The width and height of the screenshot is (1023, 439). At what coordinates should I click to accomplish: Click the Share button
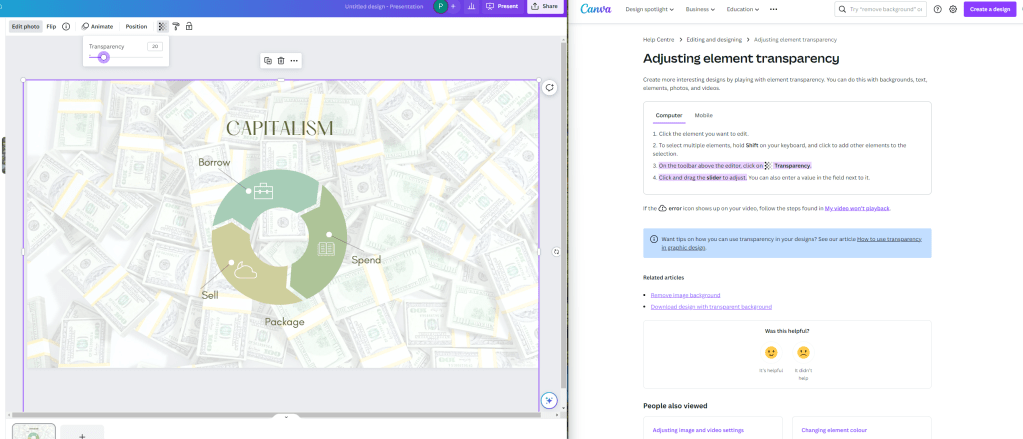544,7
